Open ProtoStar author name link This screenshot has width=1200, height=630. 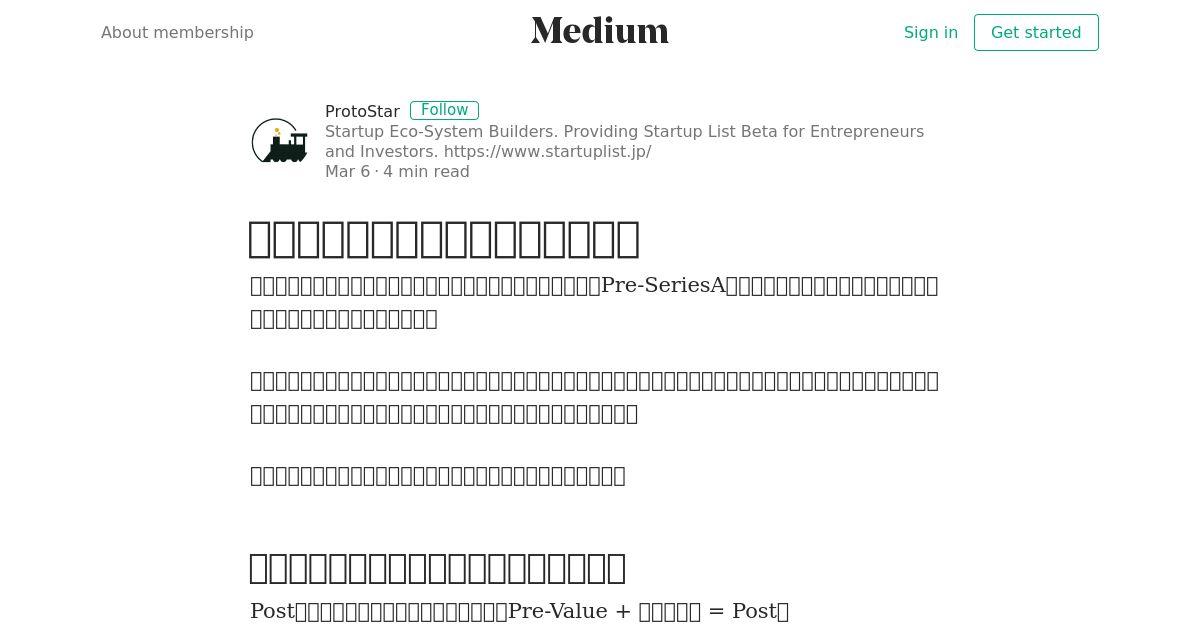click(x=362, y=111)
